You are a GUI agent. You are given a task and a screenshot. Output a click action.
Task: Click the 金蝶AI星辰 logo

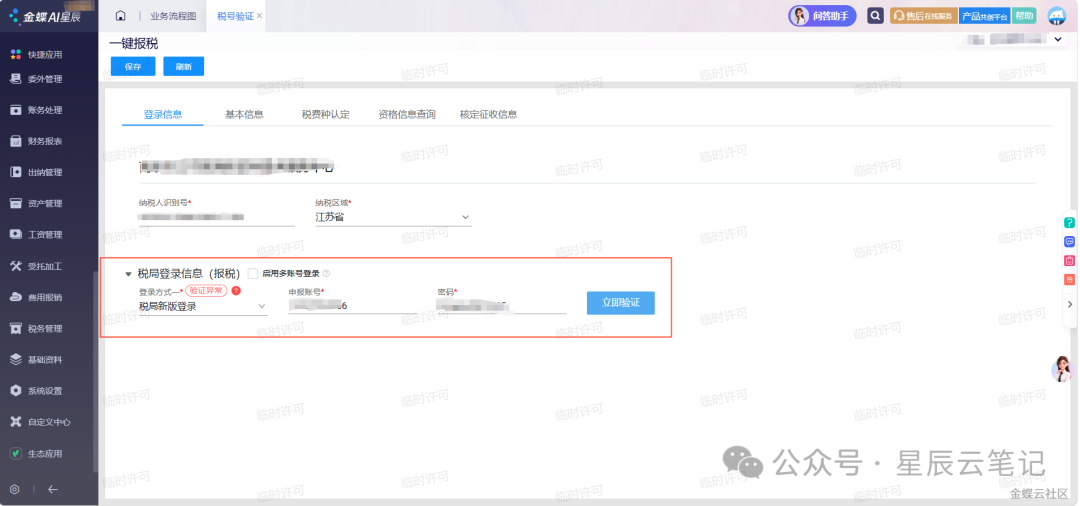(46, 17)
